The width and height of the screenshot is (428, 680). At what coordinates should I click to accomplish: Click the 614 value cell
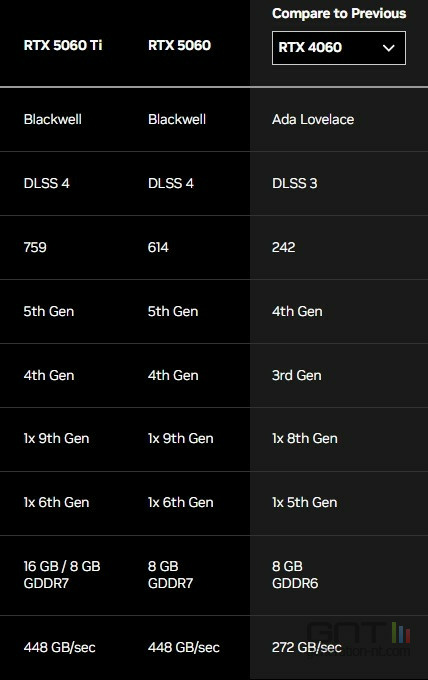[x=158, y=247]
